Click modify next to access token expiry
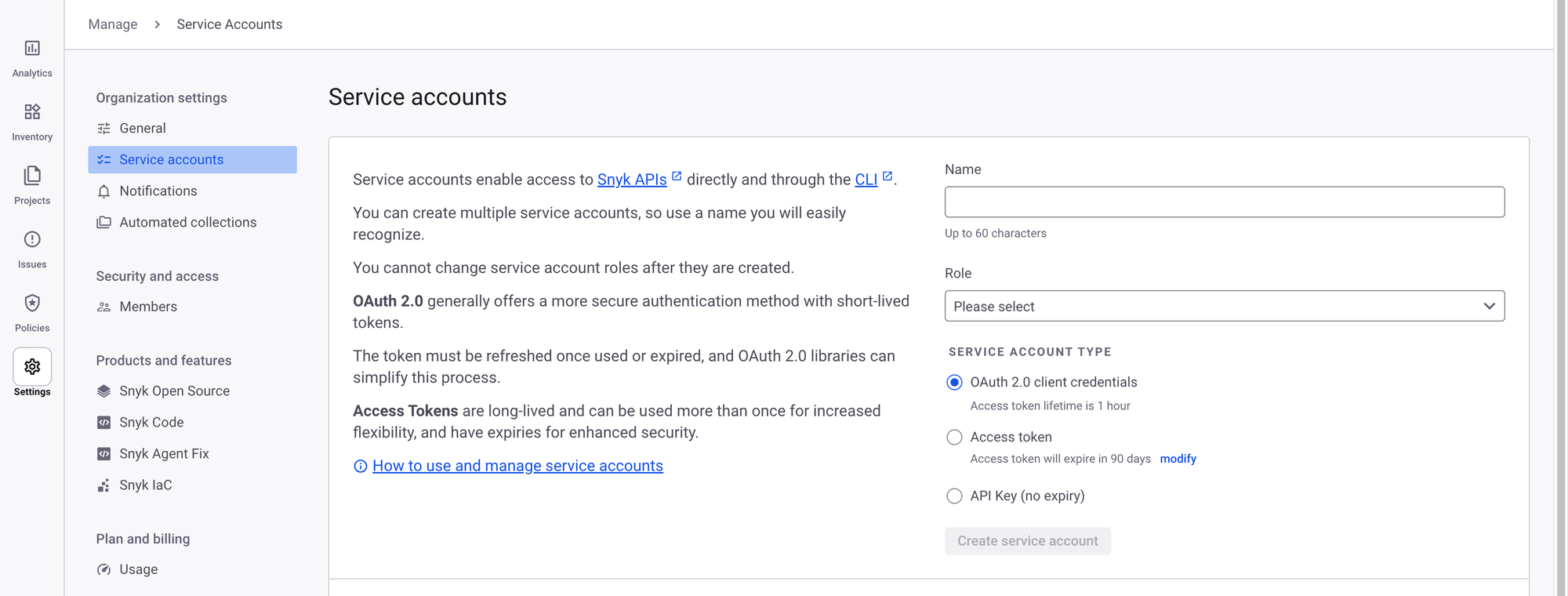The width and height of the screenshot is (1568, 596). (1178, 459)
